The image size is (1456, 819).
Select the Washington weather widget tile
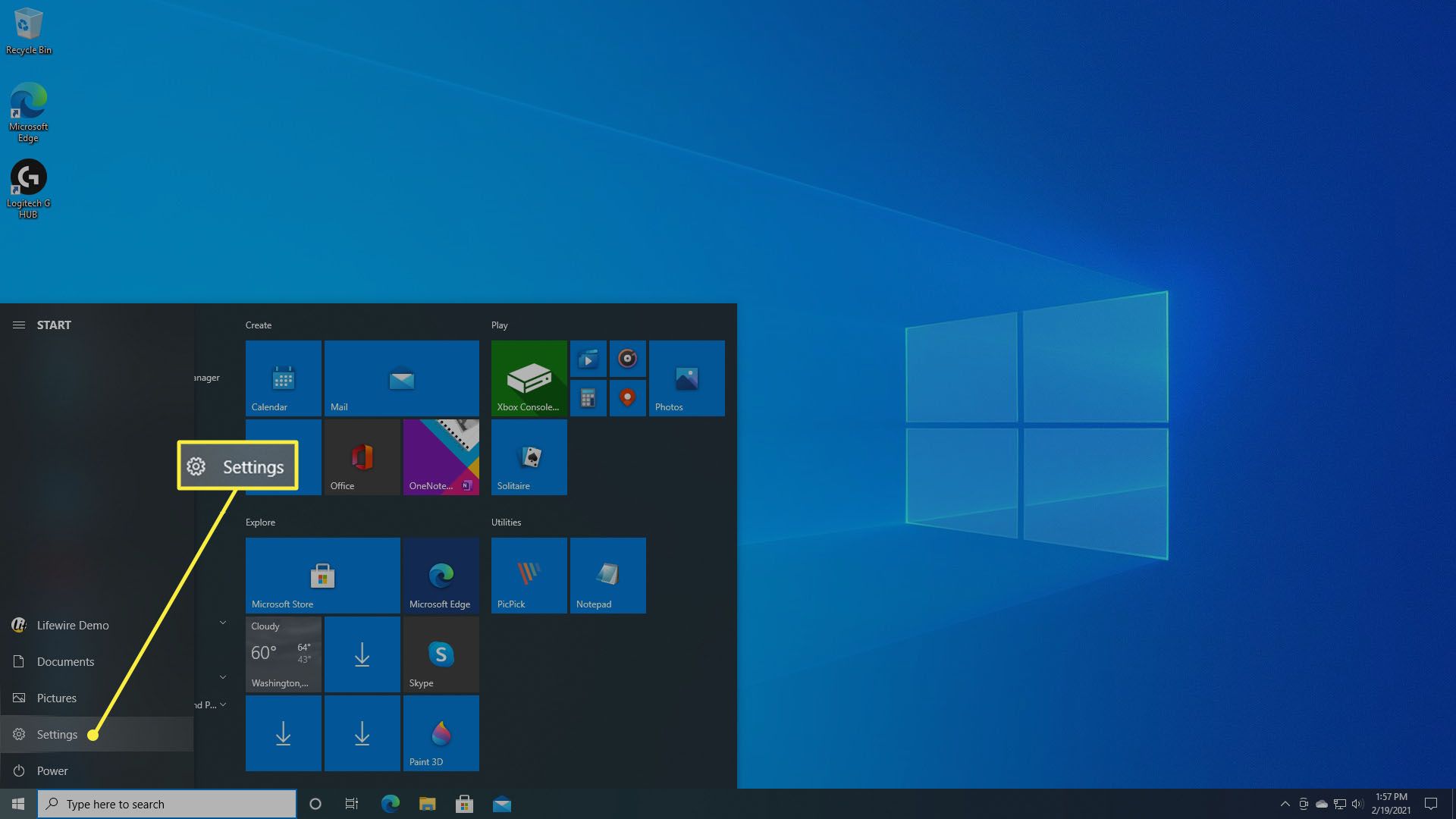click(x=283, y=654)
